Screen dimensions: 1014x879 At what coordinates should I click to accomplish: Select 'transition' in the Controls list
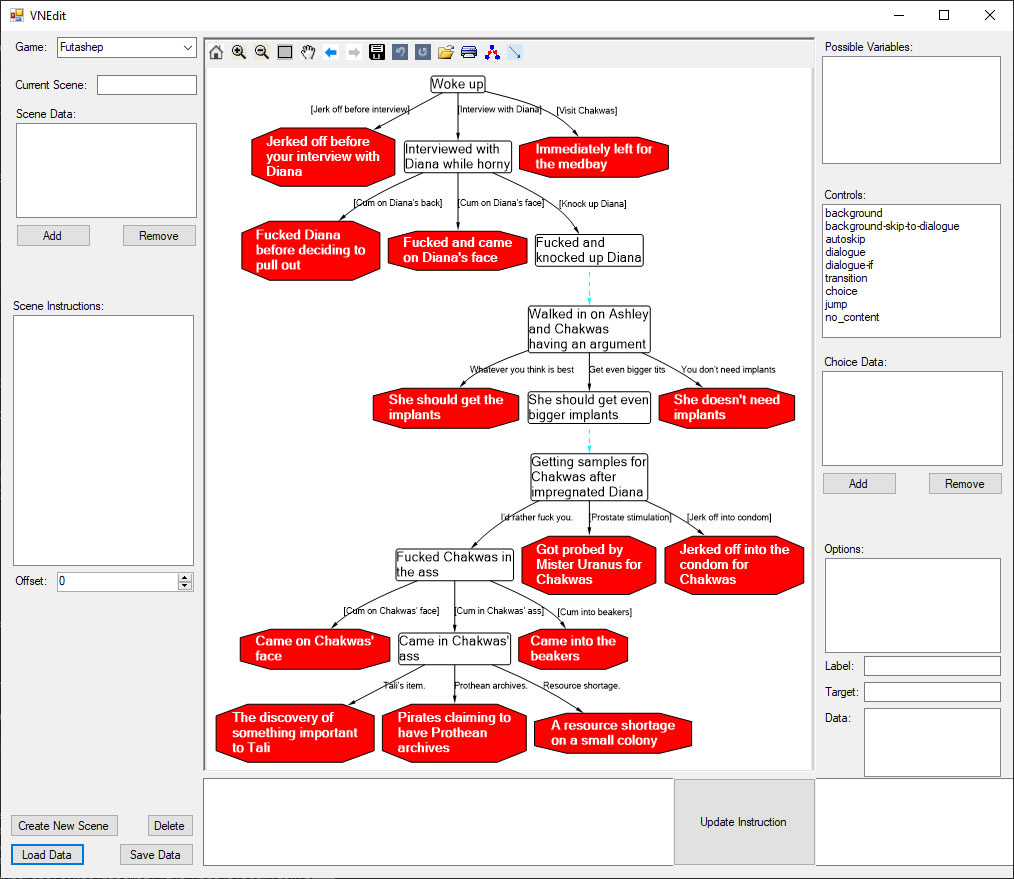(x=846, y=278)
